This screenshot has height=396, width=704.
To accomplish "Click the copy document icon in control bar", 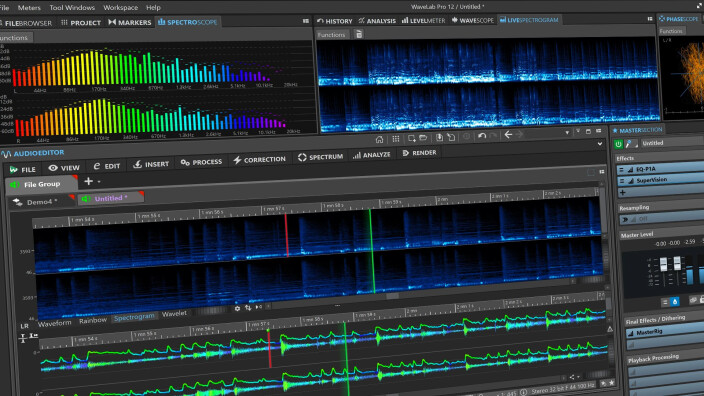I will click(451, 137).
